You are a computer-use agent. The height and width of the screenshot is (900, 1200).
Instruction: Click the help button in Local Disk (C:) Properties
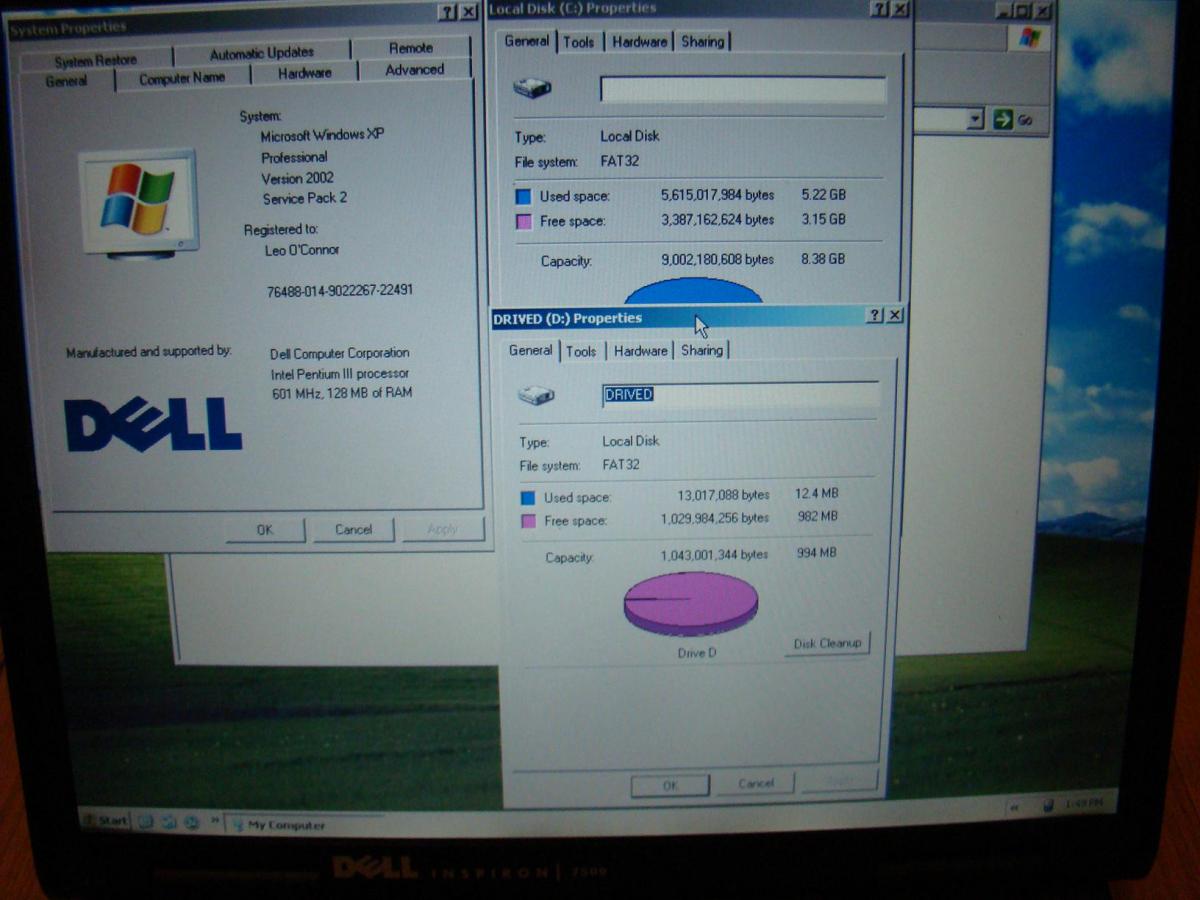tap(879, 9)
